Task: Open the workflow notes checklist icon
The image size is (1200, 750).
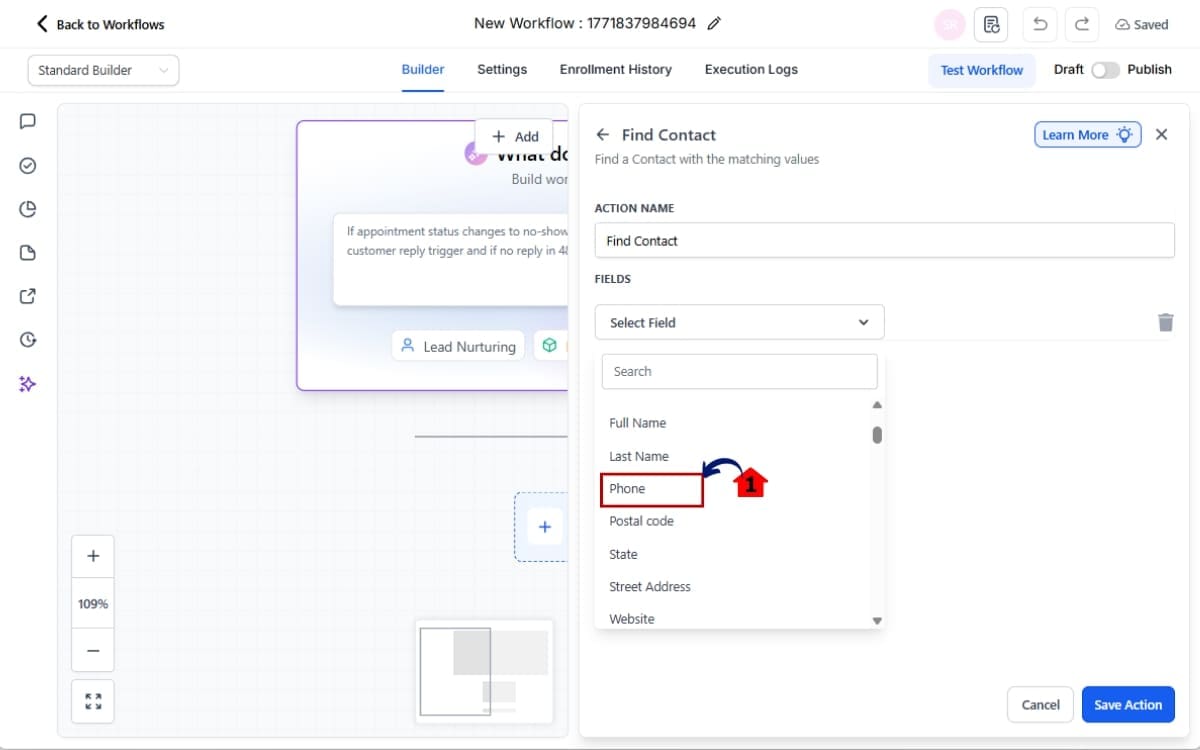Action: pyautogui.click(x=991, y=24)
